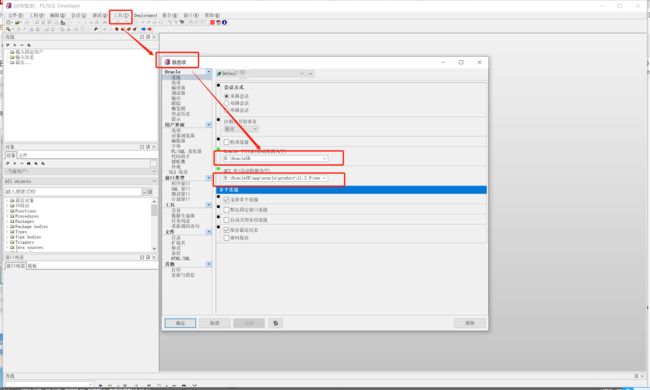The width and height of the screenshot is (650, 390).
Task: Click the blue left arrow toolbar icon
Action: [143, 29]
